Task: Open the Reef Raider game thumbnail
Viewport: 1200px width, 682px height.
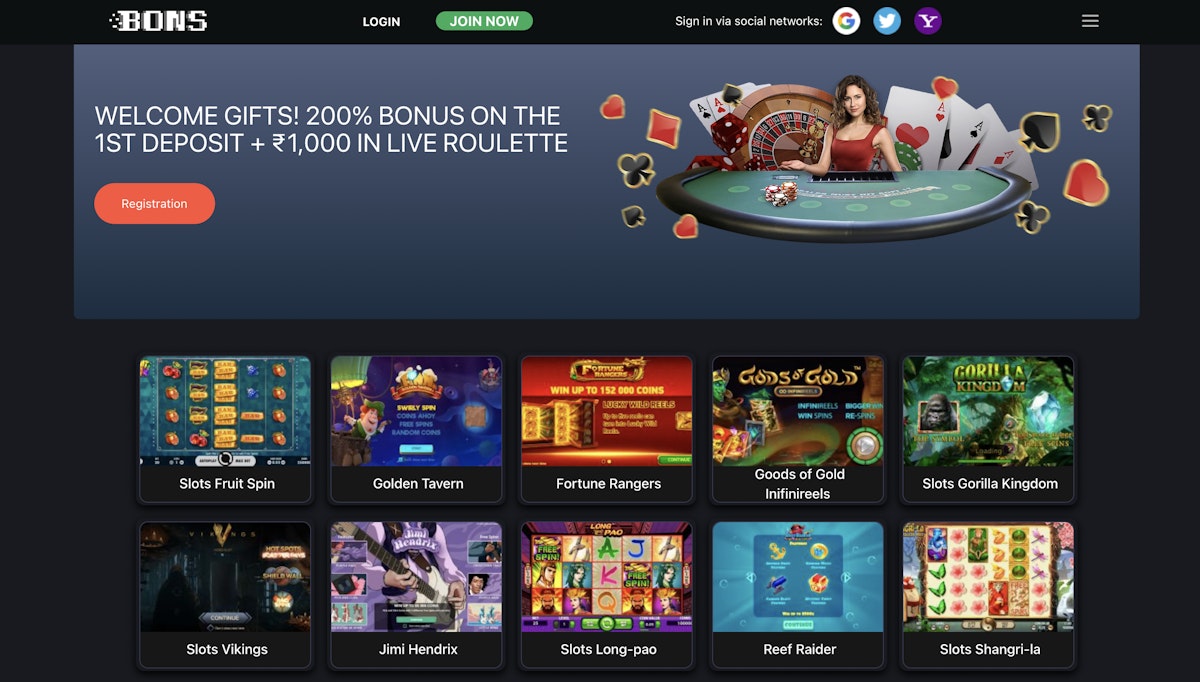Action: pos(798,577)
